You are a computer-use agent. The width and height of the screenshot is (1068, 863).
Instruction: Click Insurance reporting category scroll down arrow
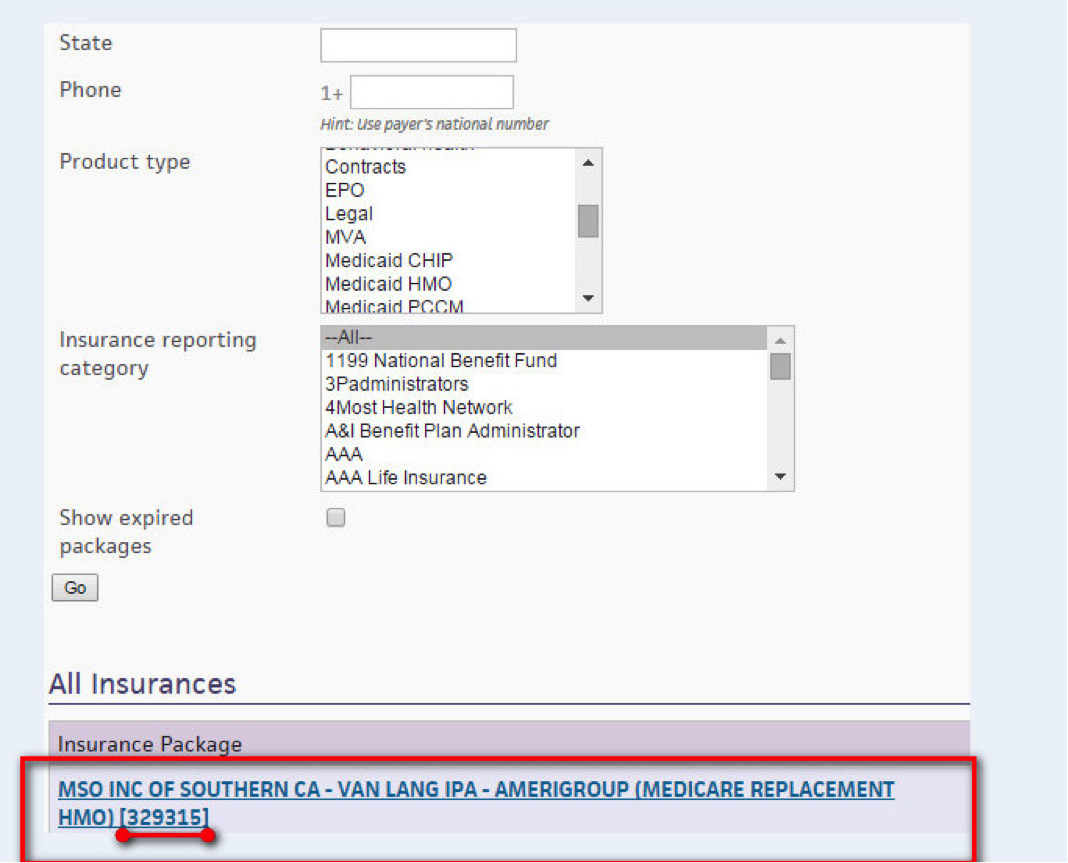coord(781,477)
